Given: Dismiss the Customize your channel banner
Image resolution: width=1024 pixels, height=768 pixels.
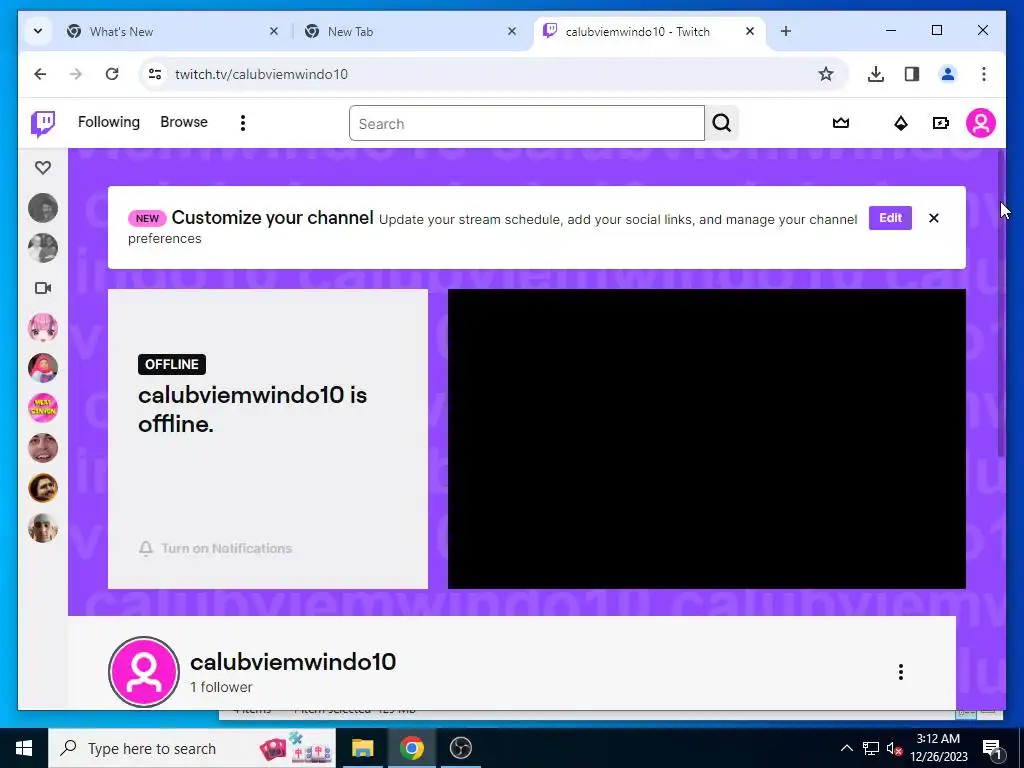Looking at the screenshot, I should (x=934, y=218).
